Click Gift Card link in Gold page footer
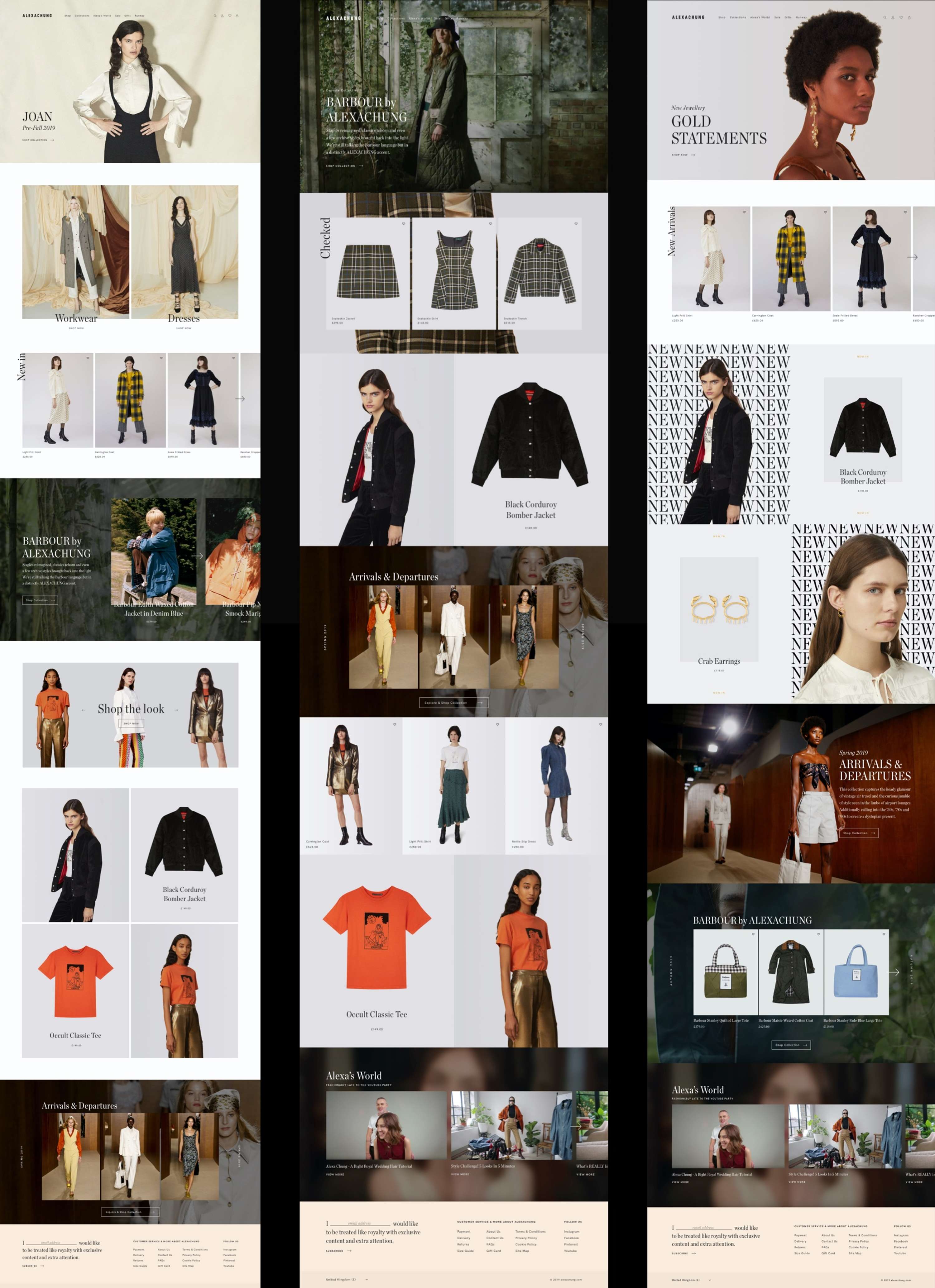Screen dimensions: 935x1288 point(828,1253)
